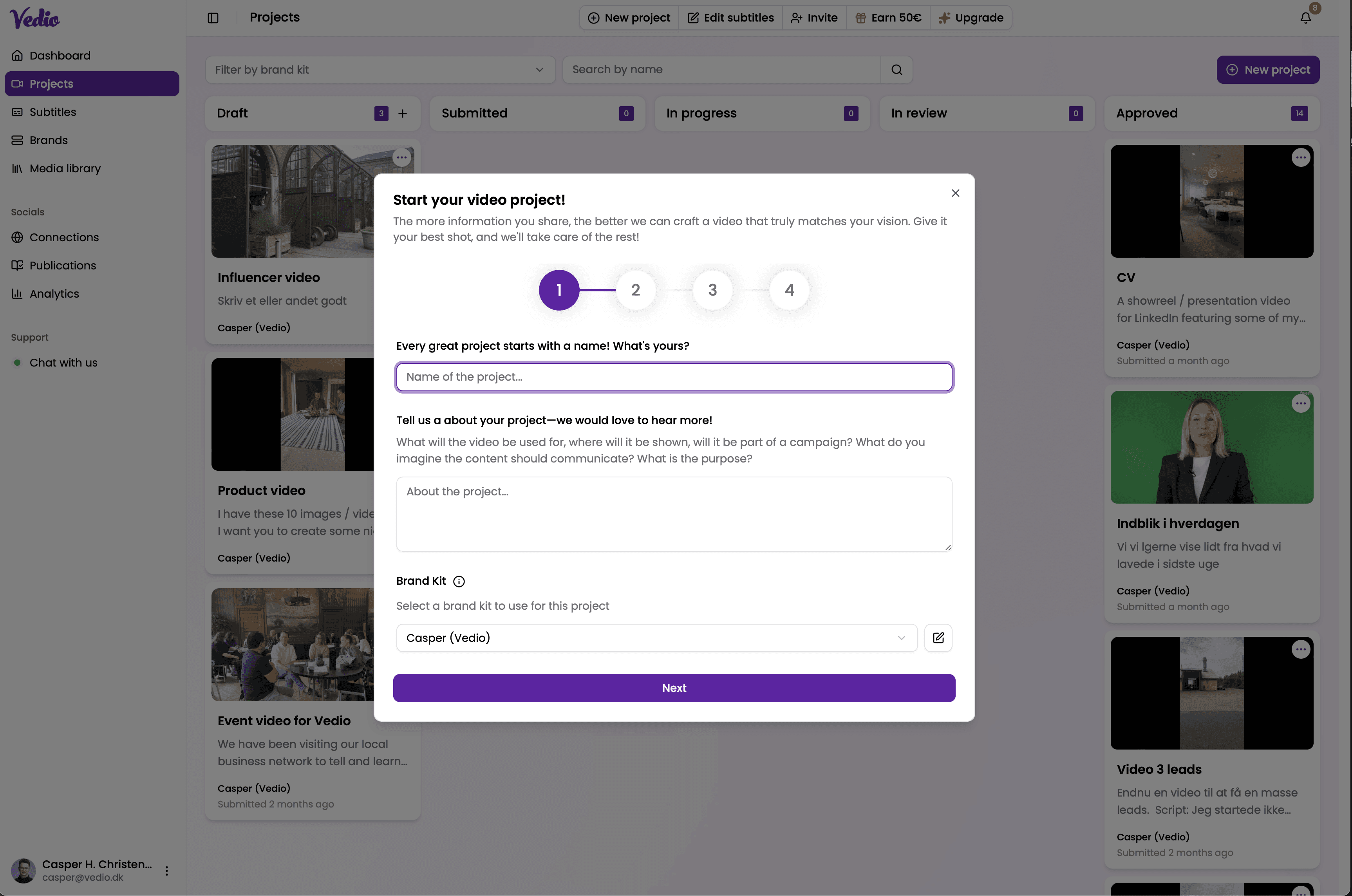This screenshot has height=896, width=1352.
Task: Go to step 2 of the wizard
Action: [x=635, y=290]
